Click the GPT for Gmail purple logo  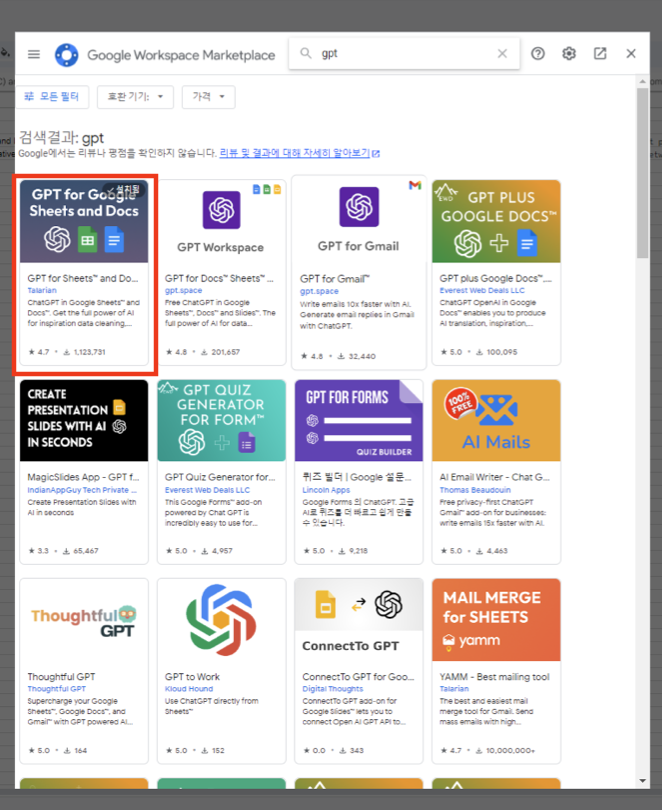359,207
